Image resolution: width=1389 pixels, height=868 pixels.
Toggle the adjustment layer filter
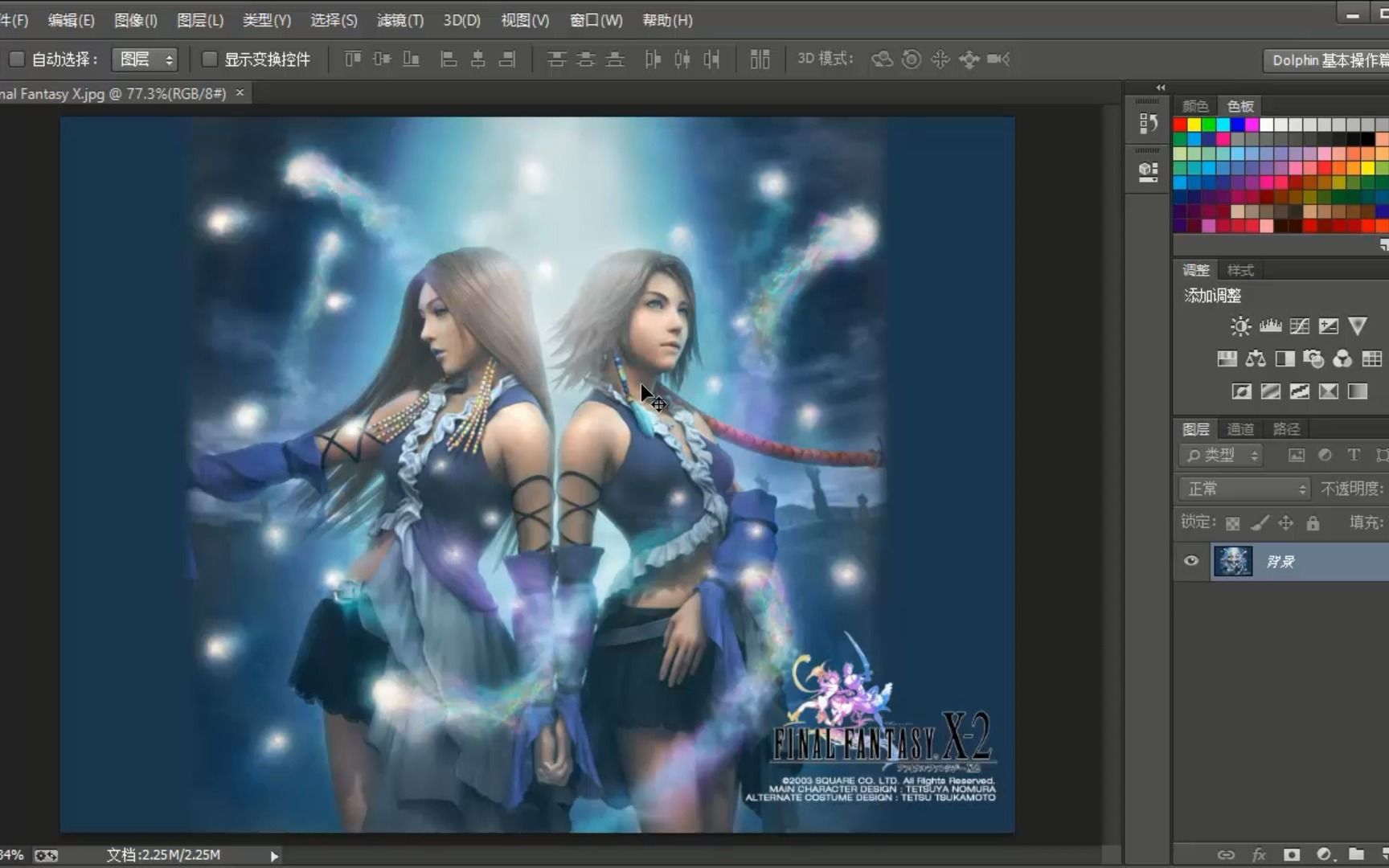[1325, 455]
